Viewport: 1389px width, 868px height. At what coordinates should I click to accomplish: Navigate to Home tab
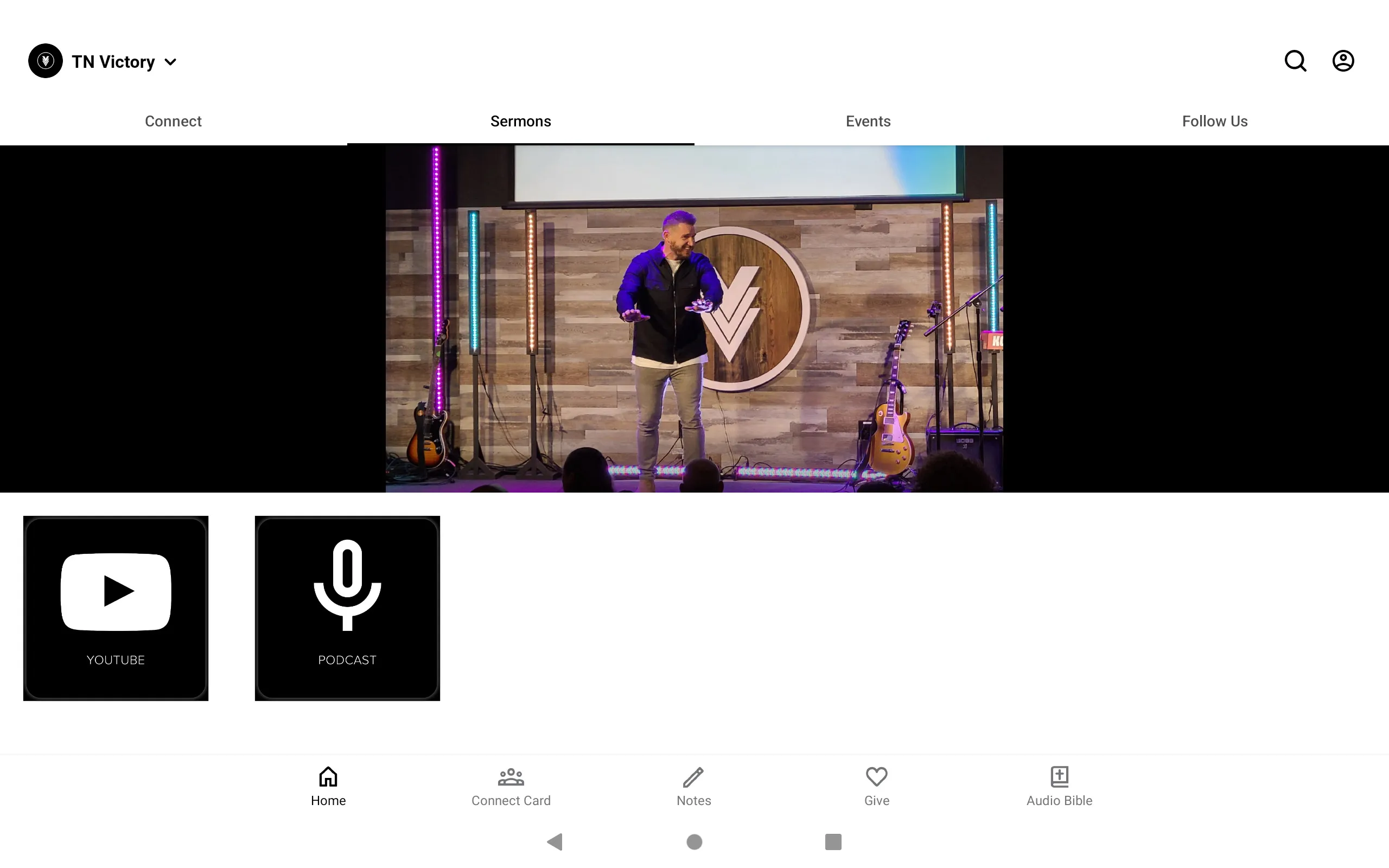[328, 786]
